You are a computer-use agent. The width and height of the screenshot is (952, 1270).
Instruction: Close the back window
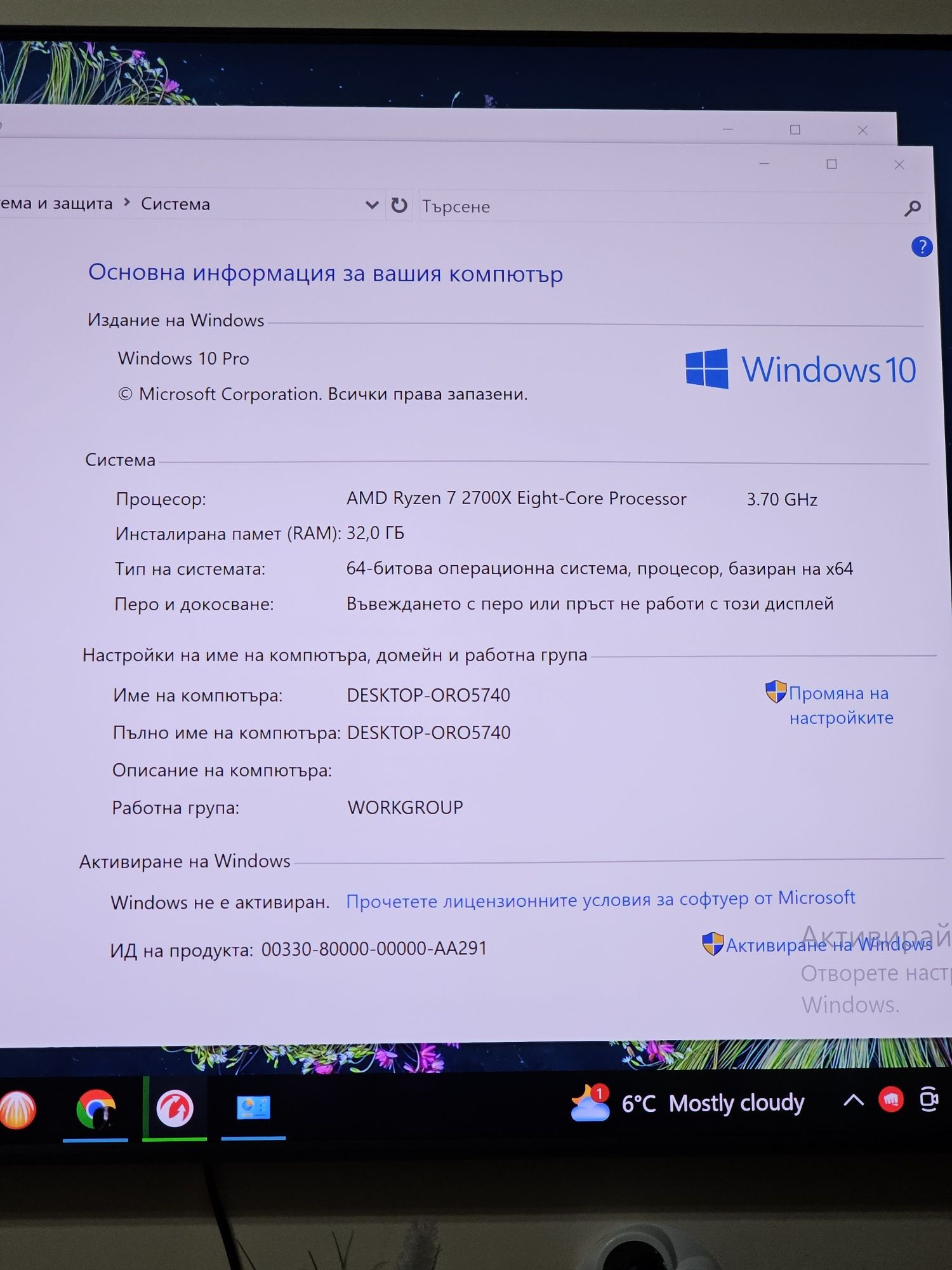point(863,130)
